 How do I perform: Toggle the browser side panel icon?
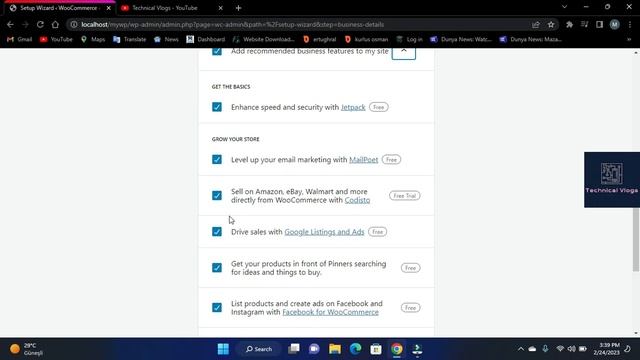click(599, 24)
